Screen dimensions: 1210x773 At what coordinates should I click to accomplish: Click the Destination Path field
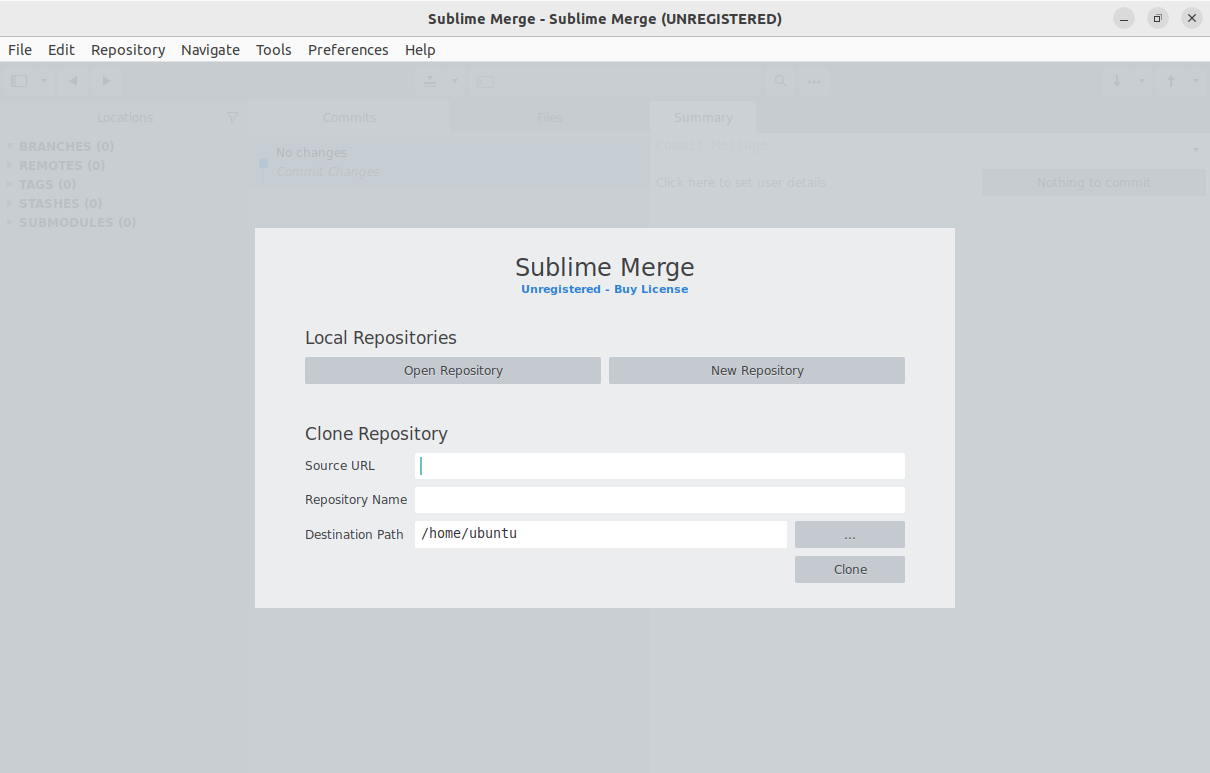click(601, 534)
